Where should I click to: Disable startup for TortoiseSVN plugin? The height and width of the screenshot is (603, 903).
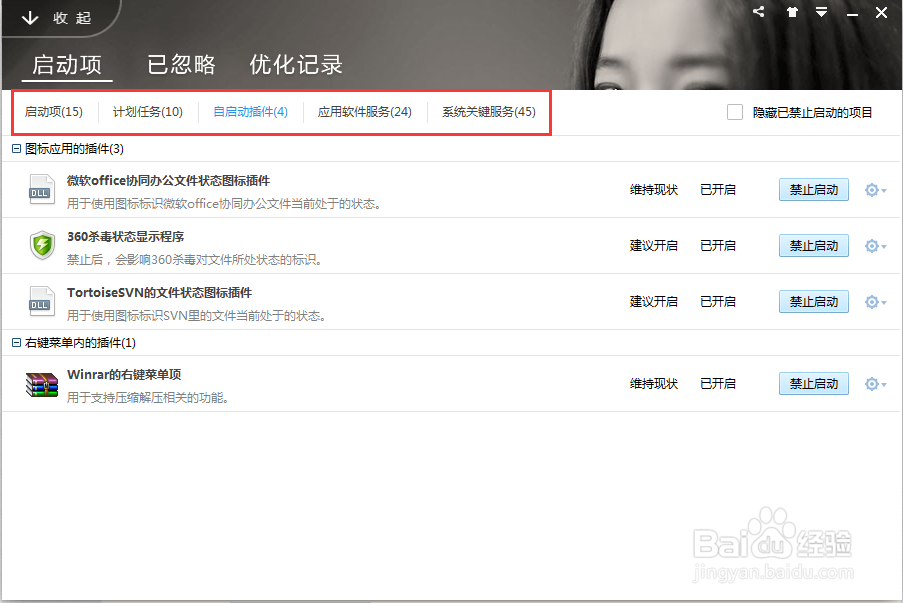point(814,302)
